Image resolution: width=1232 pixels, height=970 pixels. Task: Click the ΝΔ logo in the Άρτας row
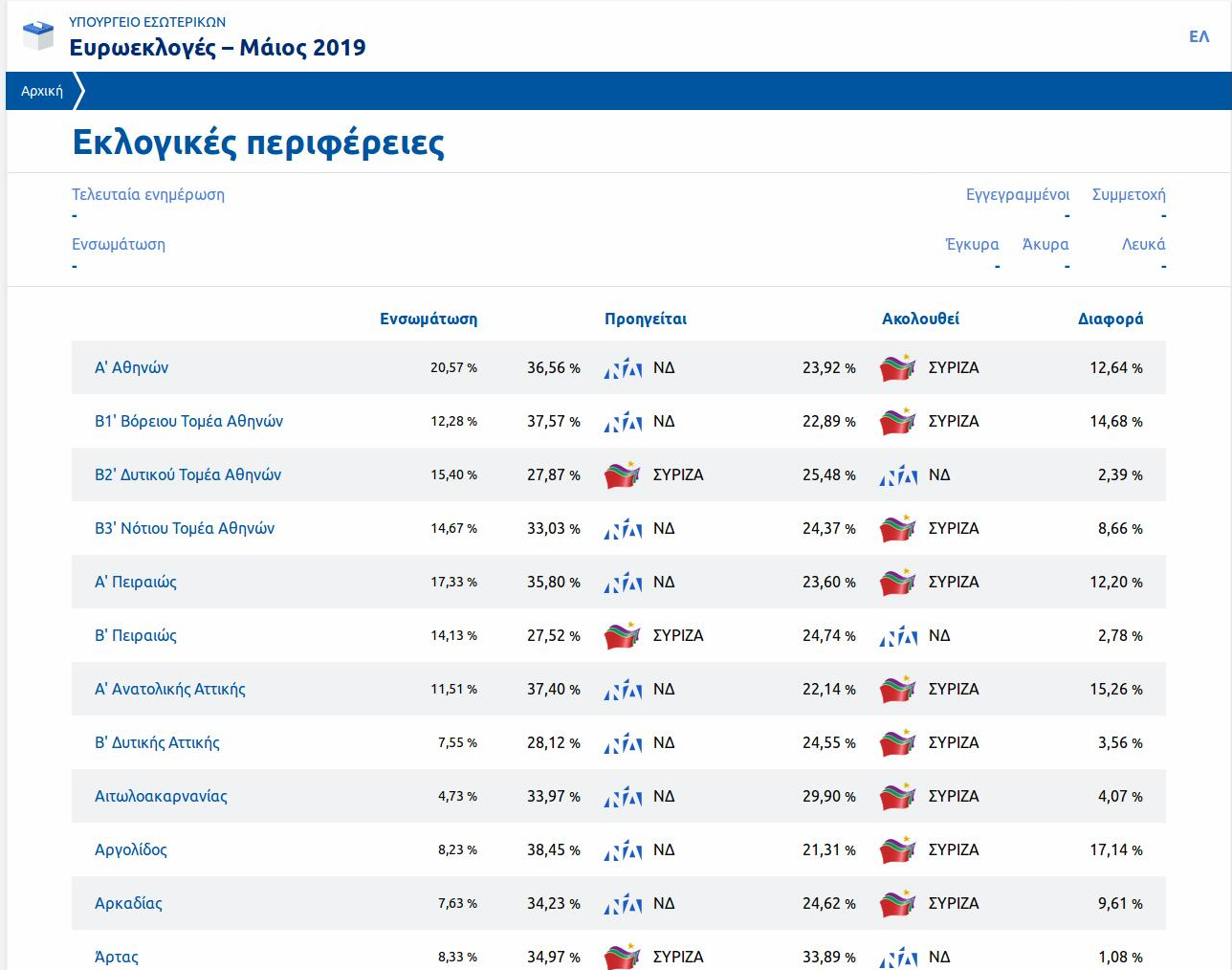coord(898,957)
